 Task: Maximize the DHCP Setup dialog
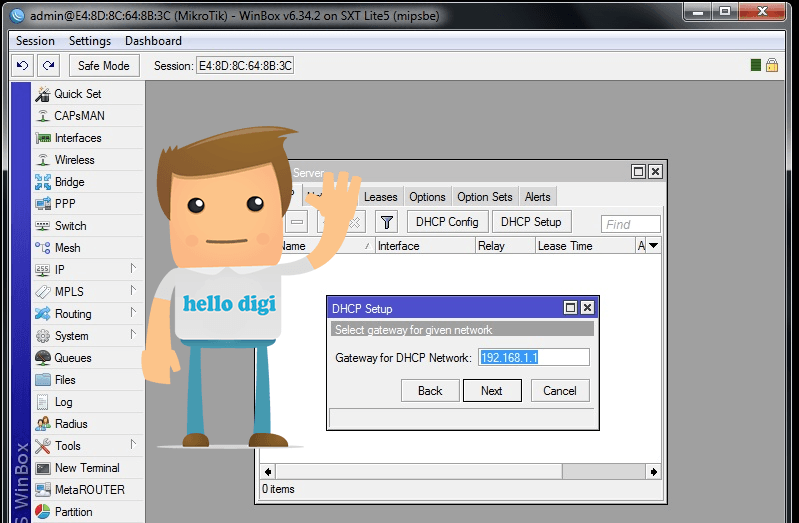(571, 307)
